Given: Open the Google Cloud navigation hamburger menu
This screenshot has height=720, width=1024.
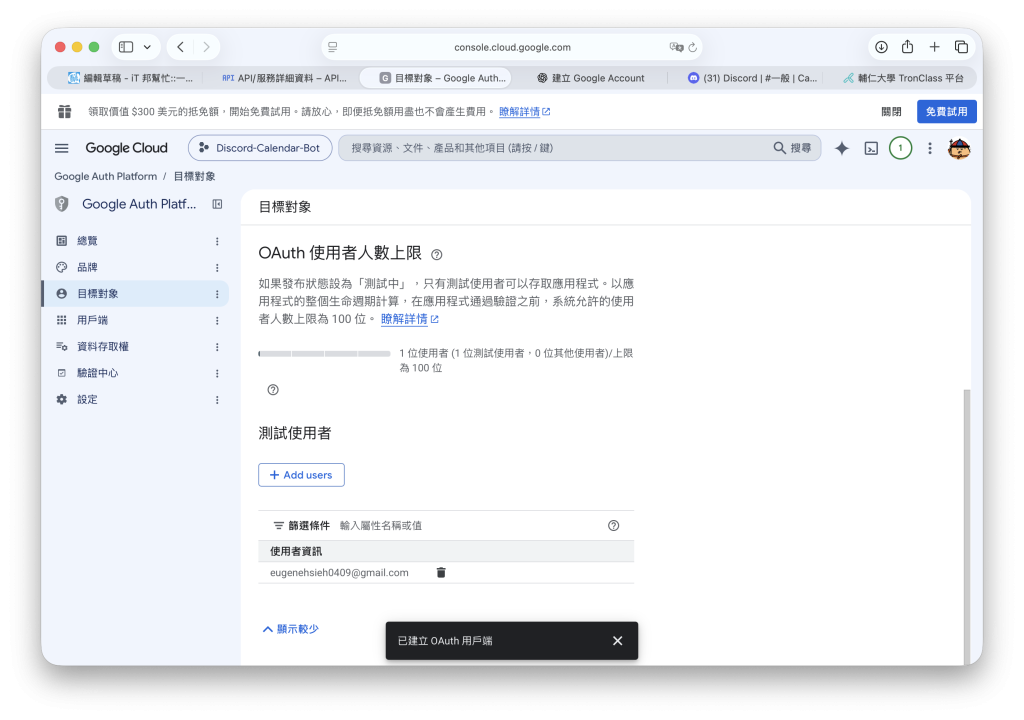Looking at the screenshot, I should pos(61,148).
